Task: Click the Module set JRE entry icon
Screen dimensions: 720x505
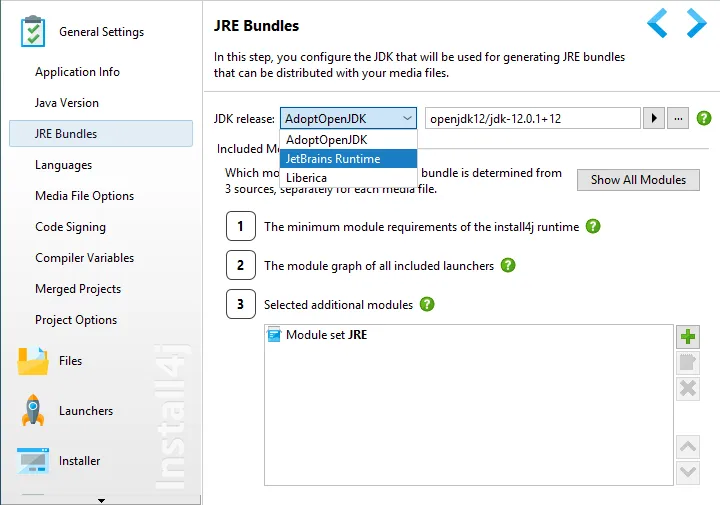Action: (x=274, y=335)
